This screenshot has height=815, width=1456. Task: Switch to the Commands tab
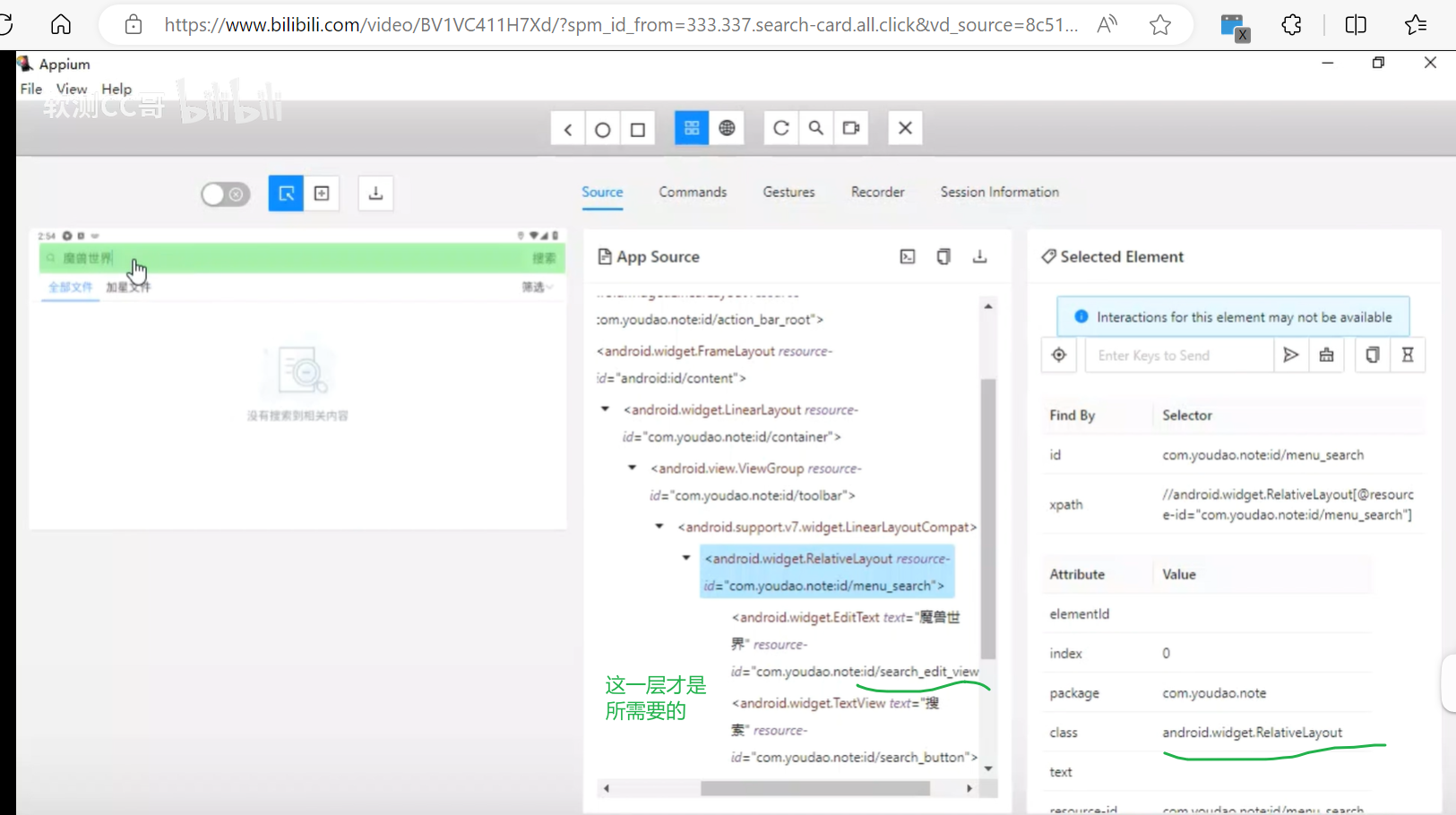[x=693, y=192]
